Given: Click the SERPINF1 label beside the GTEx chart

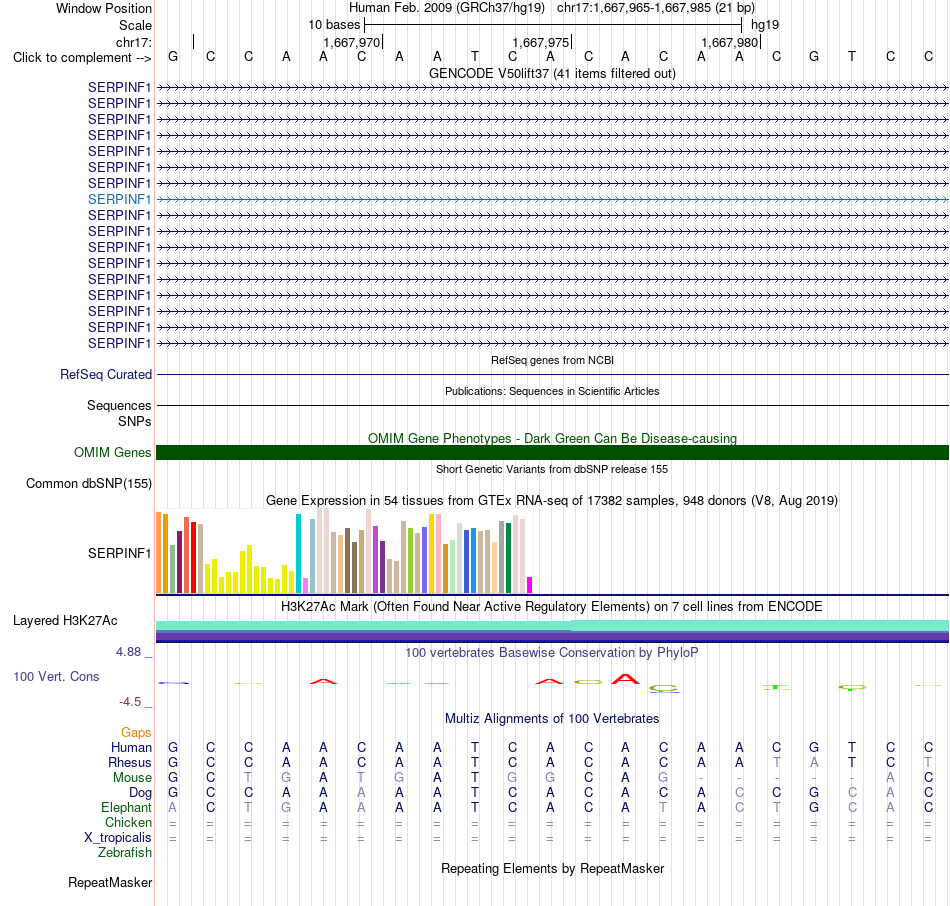Looking at the screenshot, I should pos(119,553).
